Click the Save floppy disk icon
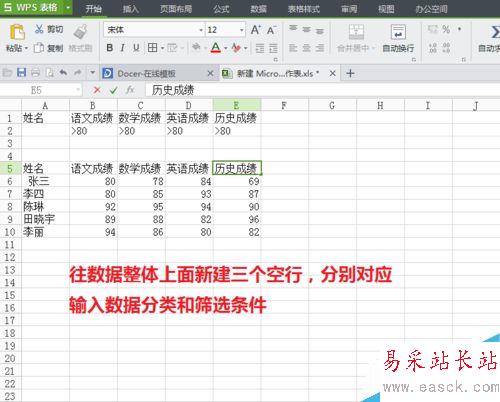The width and height of the screenshot is (500, 402). coord(21,73)
